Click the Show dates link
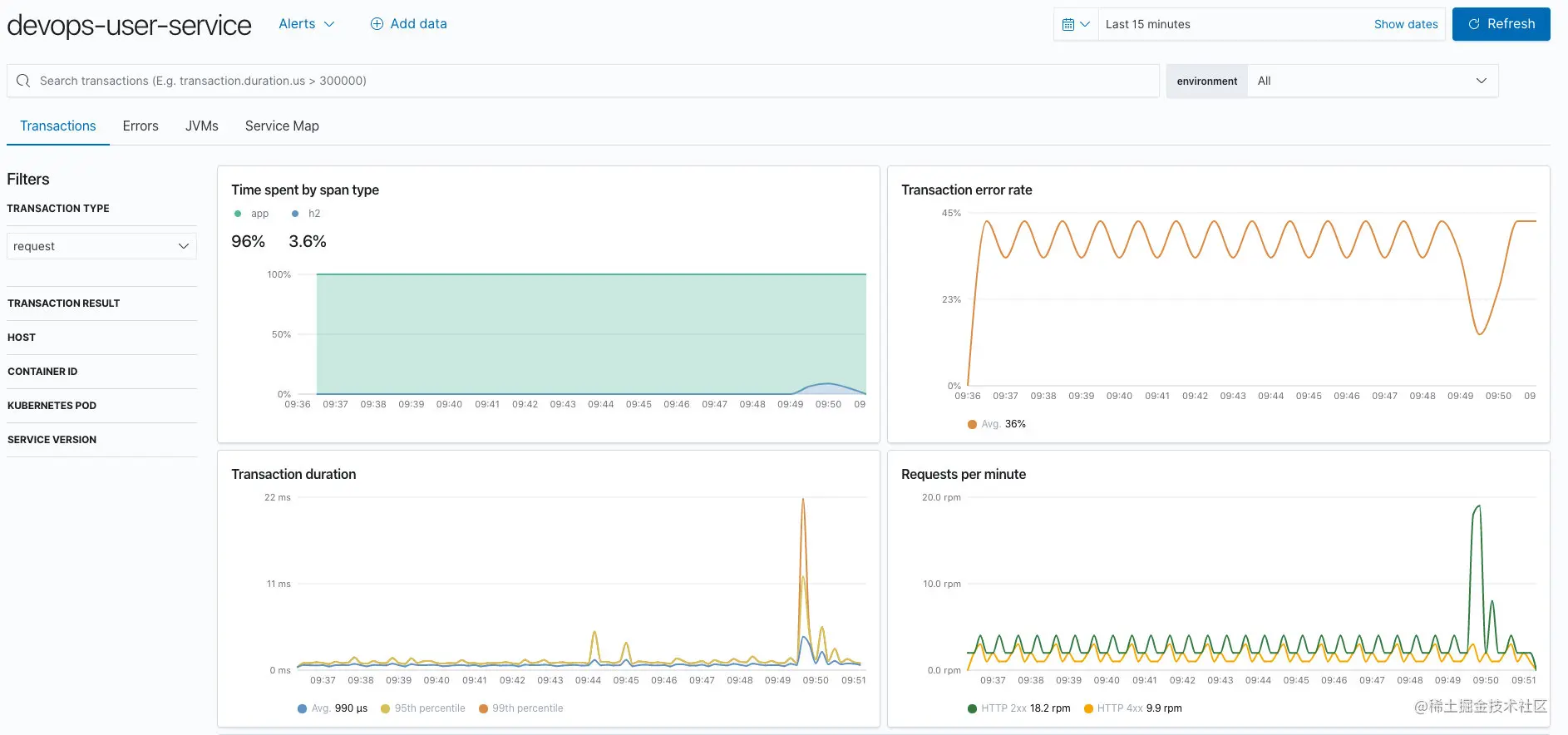Image resolution: width=1568 pixels, height=735 pixels. click(1406, 24)
